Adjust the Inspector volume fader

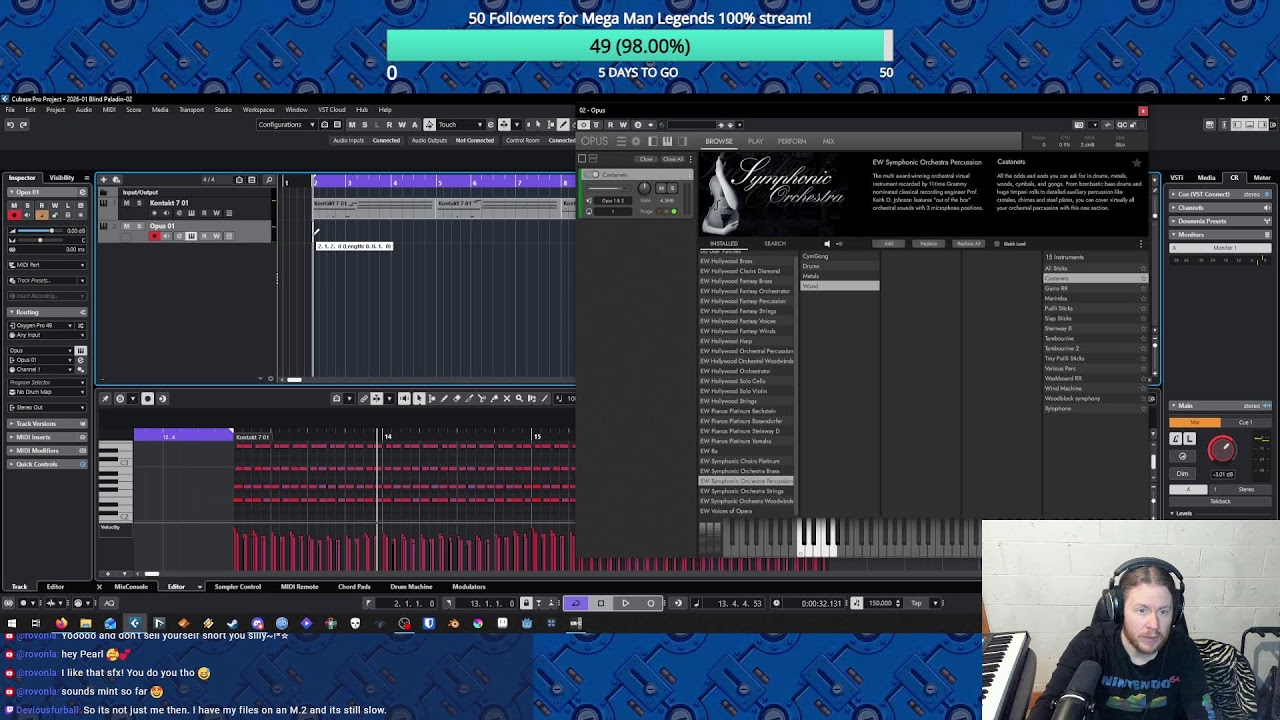[38, 231]
